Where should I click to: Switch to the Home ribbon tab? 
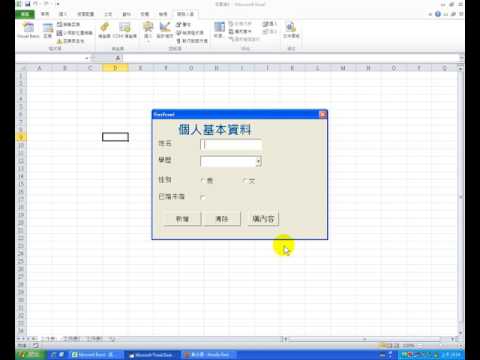45,14
